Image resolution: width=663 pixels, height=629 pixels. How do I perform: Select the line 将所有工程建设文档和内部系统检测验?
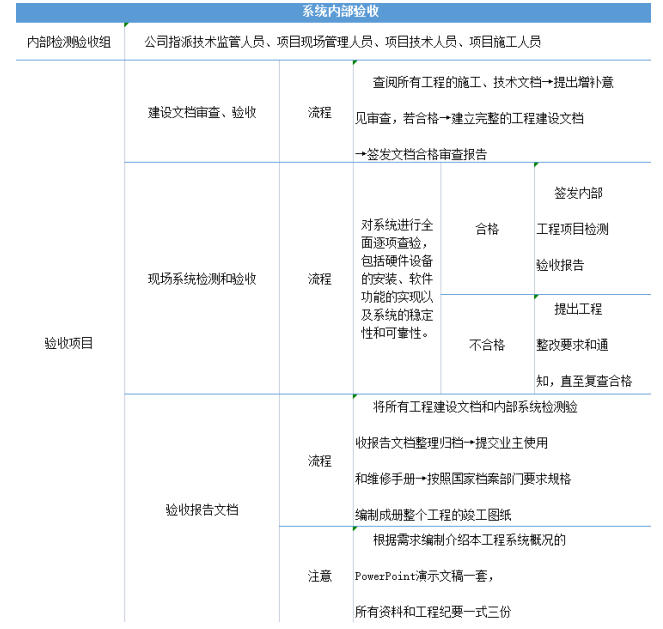(475, 407)
